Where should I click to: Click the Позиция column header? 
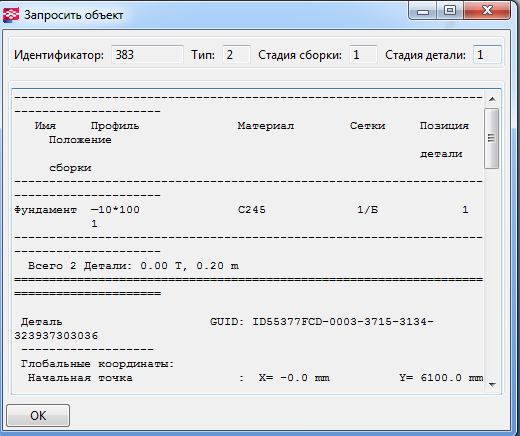point(444,126)
